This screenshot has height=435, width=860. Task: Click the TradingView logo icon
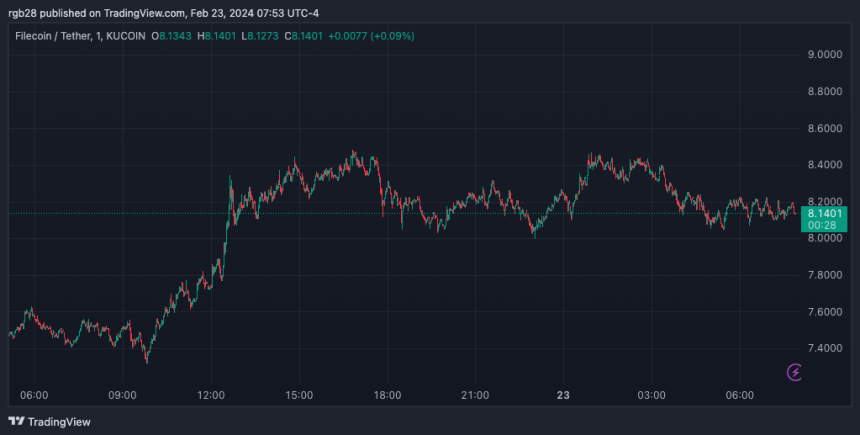pos(18,421)
